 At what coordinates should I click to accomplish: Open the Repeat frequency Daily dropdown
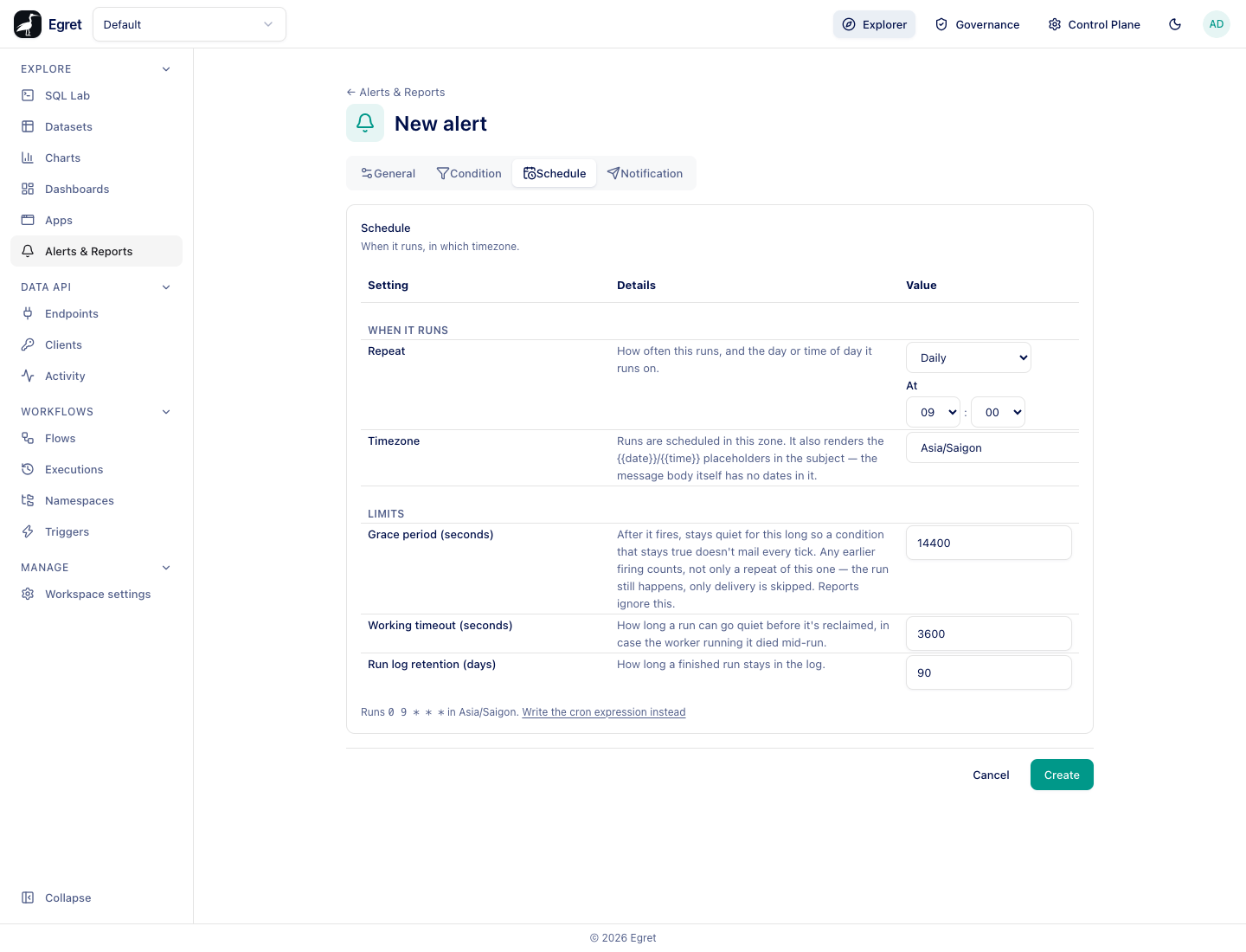(x=968, y=357)
